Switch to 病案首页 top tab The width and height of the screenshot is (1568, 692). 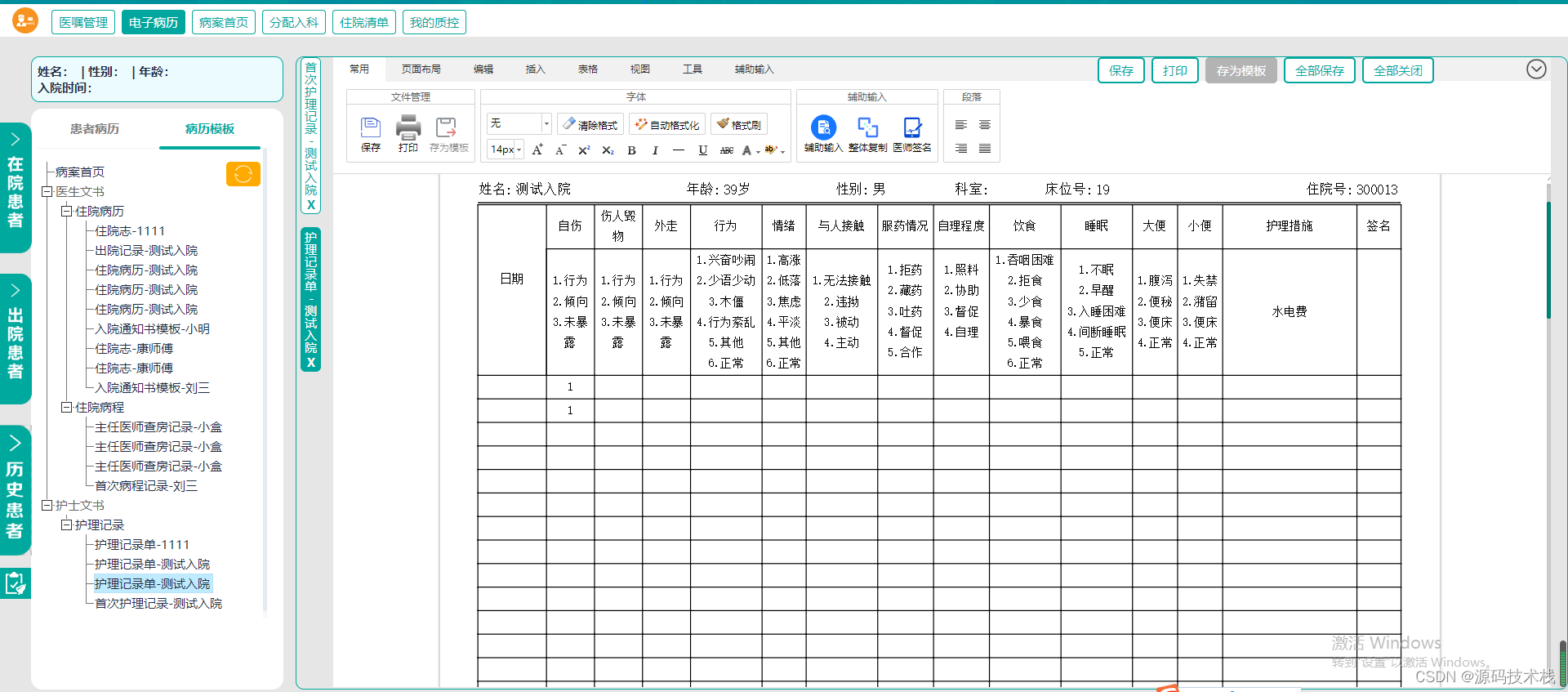coord(224,22)
